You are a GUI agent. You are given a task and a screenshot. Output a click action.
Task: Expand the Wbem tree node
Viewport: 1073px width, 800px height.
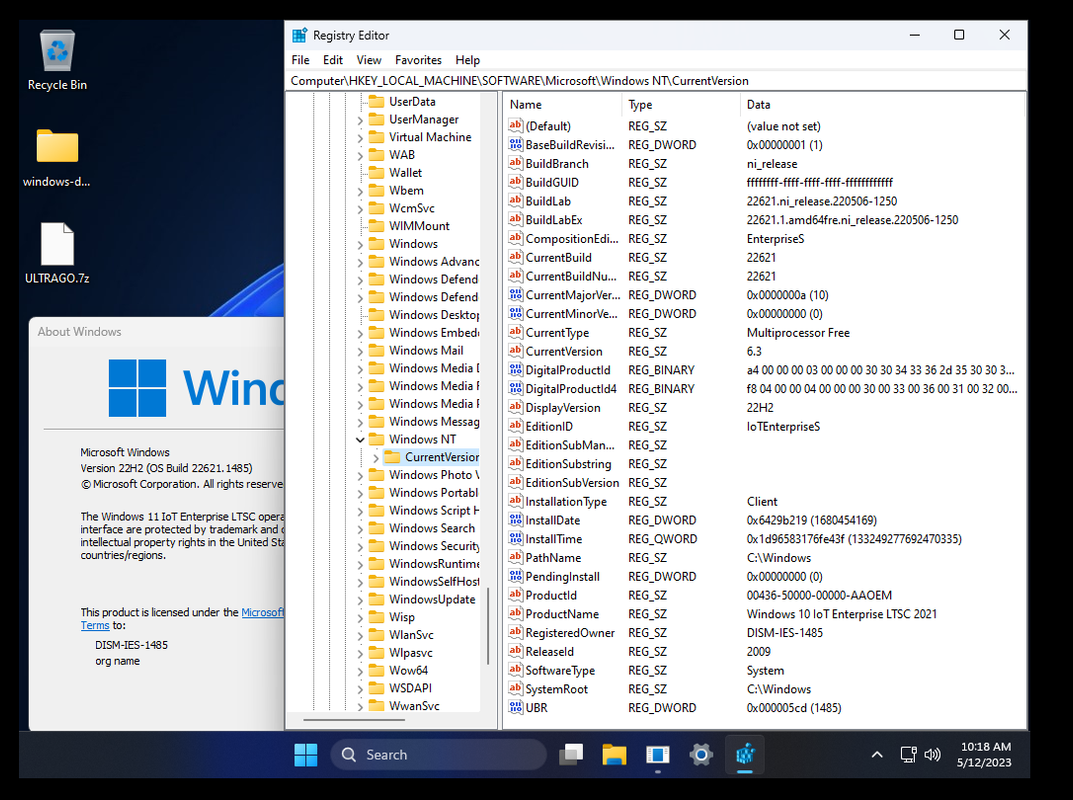point(361,190)
